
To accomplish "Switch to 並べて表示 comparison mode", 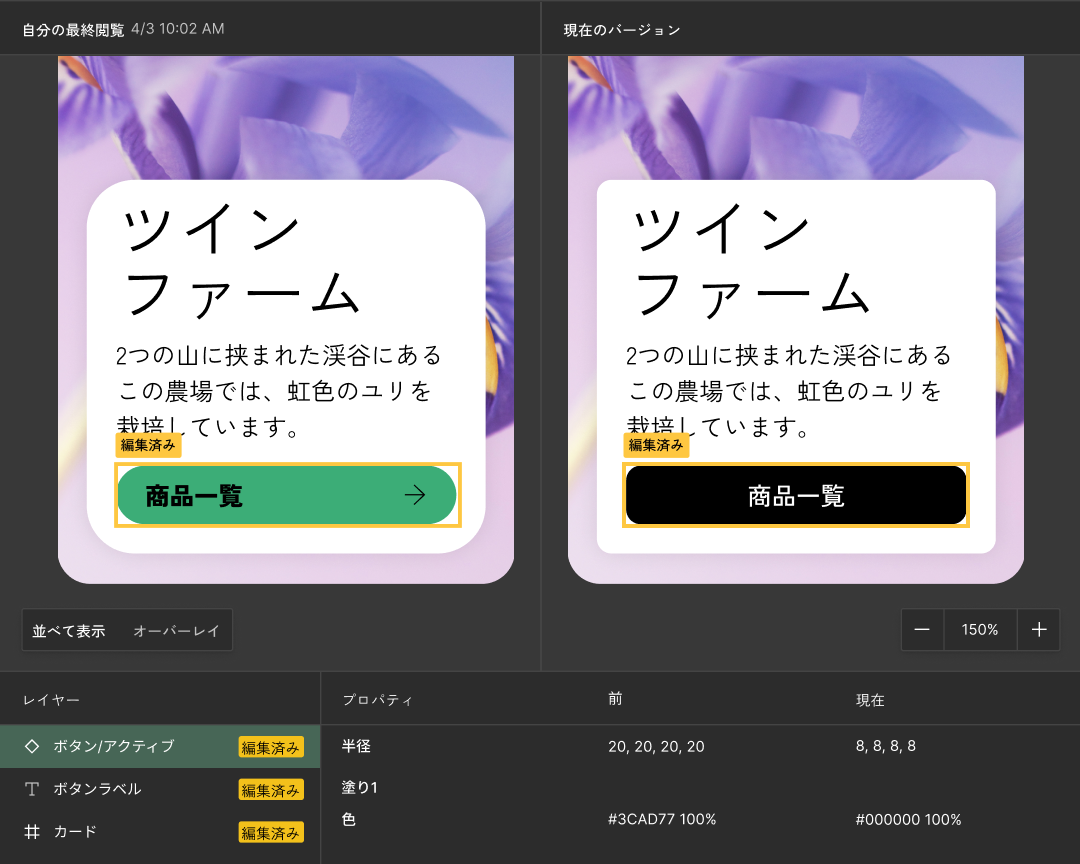I will [x=66, y=630].
